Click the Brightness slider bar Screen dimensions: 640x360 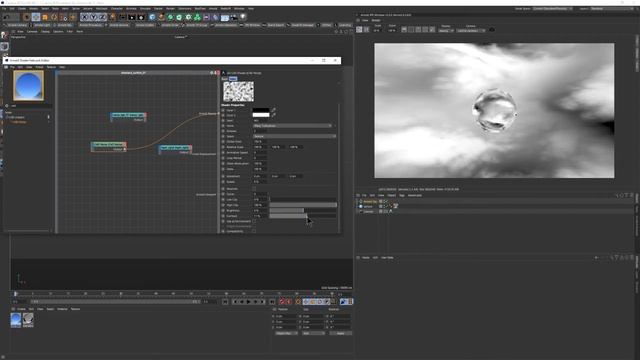pos(303,211)
